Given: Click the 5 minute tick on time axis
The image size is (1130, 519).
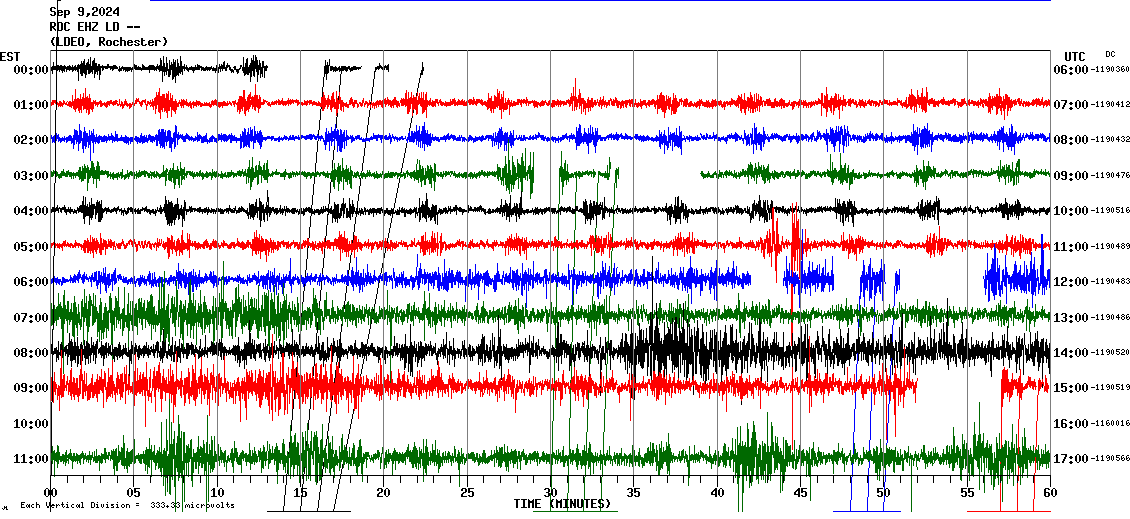Looking at the screenshot, I should pos(134,493).
